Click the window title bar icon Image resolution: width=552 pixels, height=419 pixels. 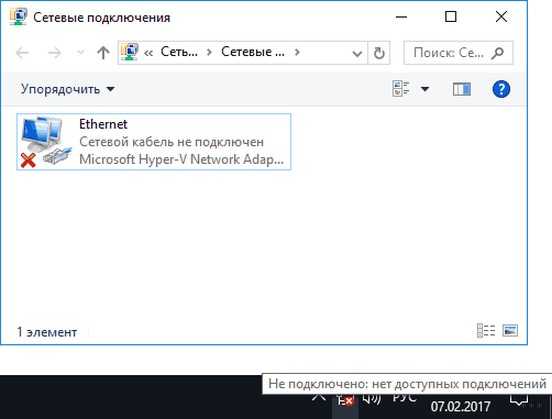[18, 17]
